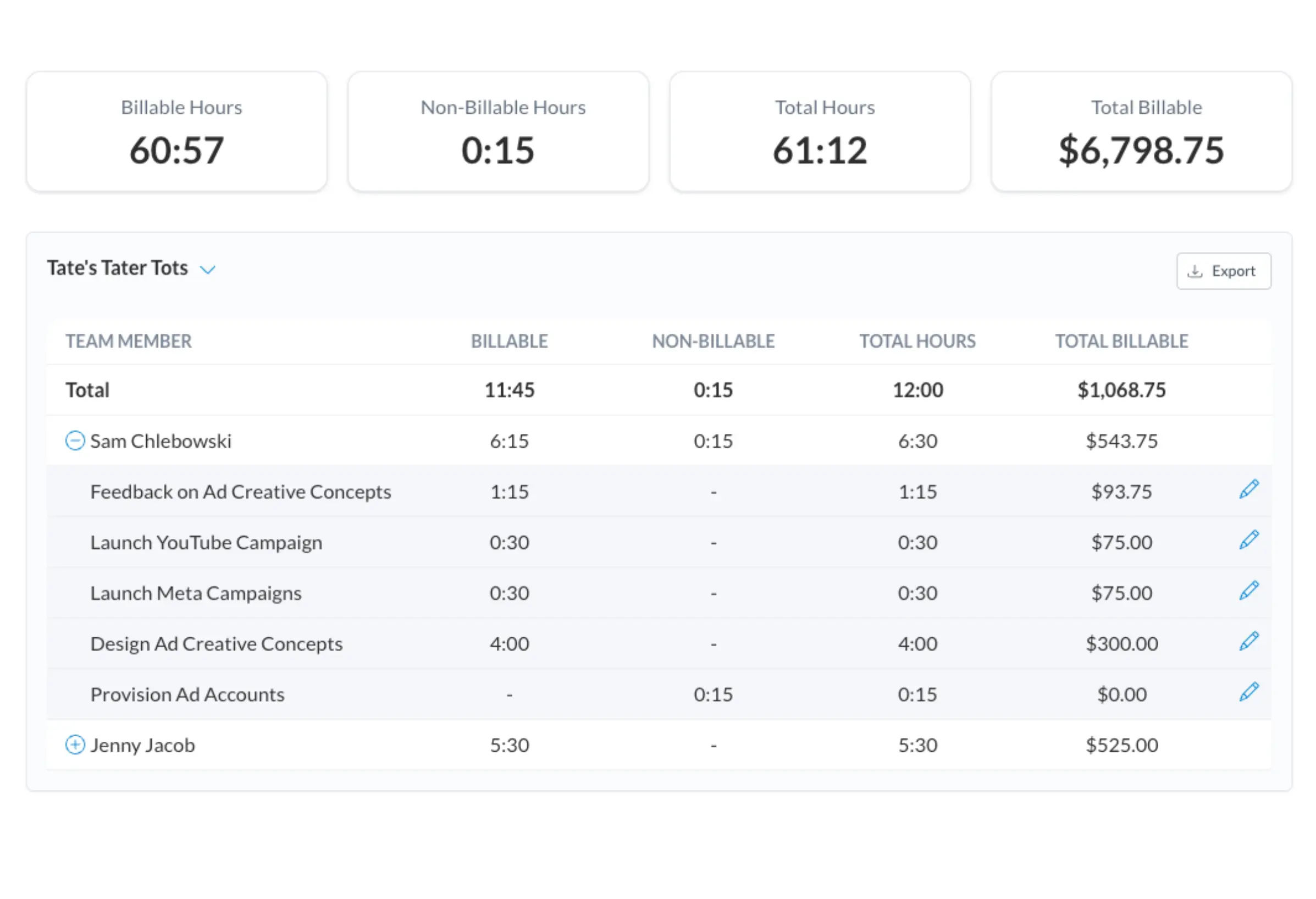The image size is (1316, 899).
Task: Click the Total Hours column header
Action: [917, 341]
